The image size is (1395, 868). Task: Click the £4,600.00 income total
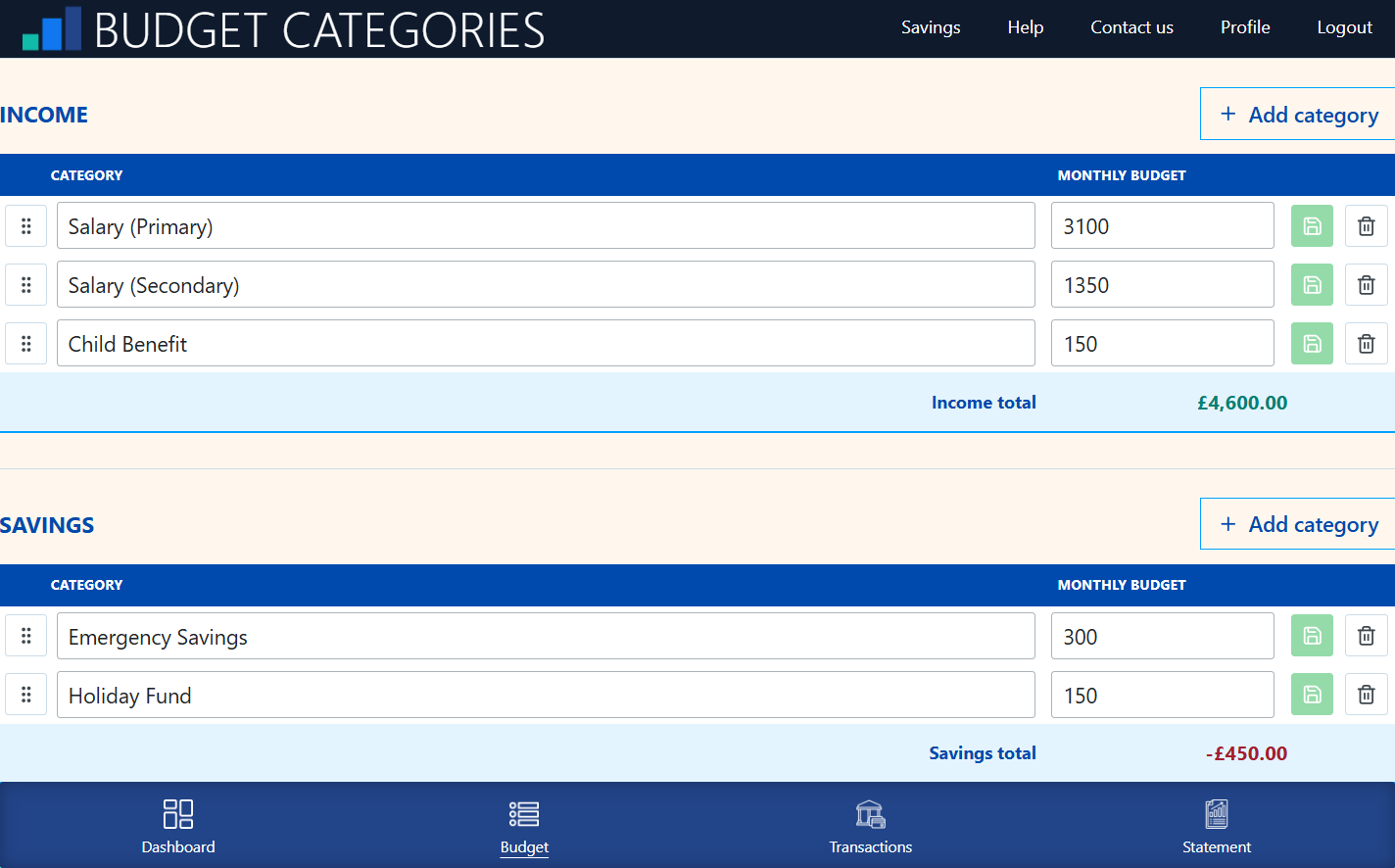click(1242, 403)
